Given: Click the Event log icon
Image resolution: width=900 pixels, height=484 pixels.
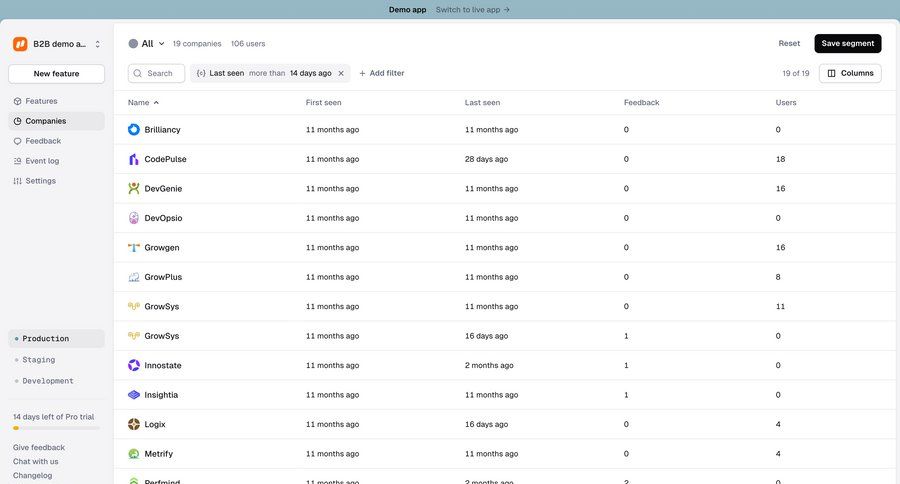Looking at the screenshot, I should (x=17, y=161).
